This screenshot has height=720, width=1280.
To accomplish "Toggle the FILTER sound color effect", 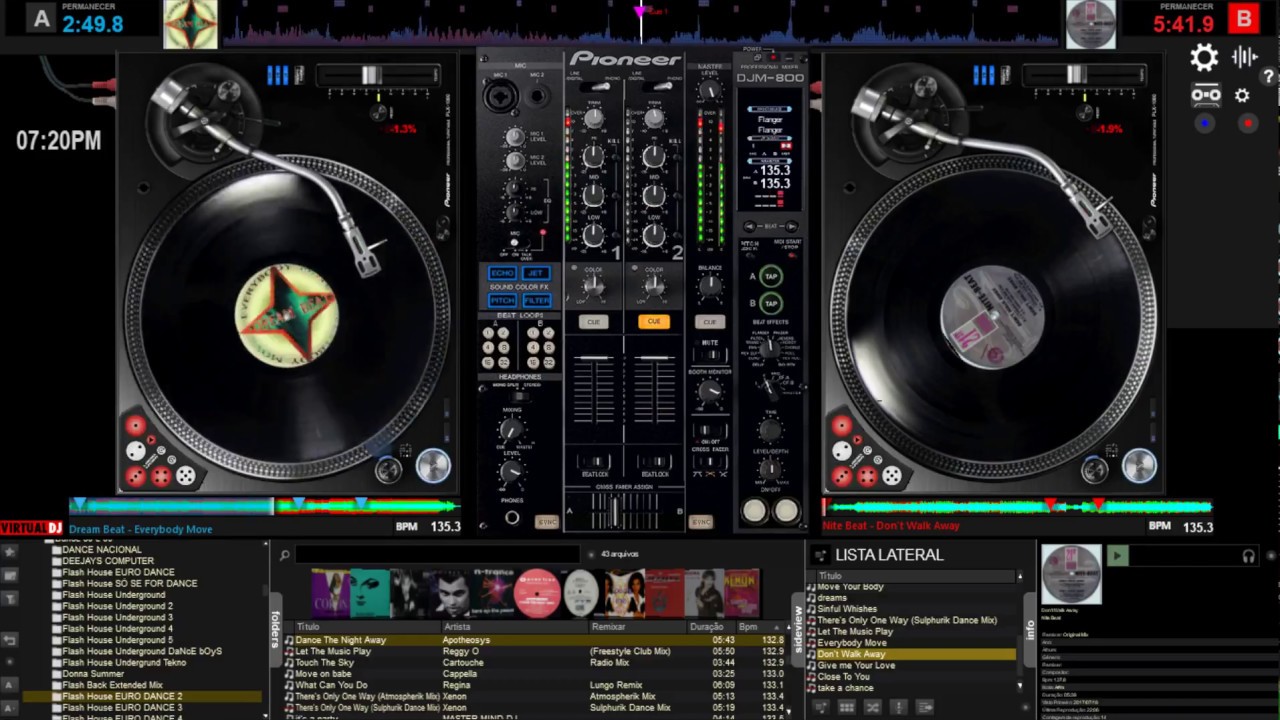I will (536, 300).
